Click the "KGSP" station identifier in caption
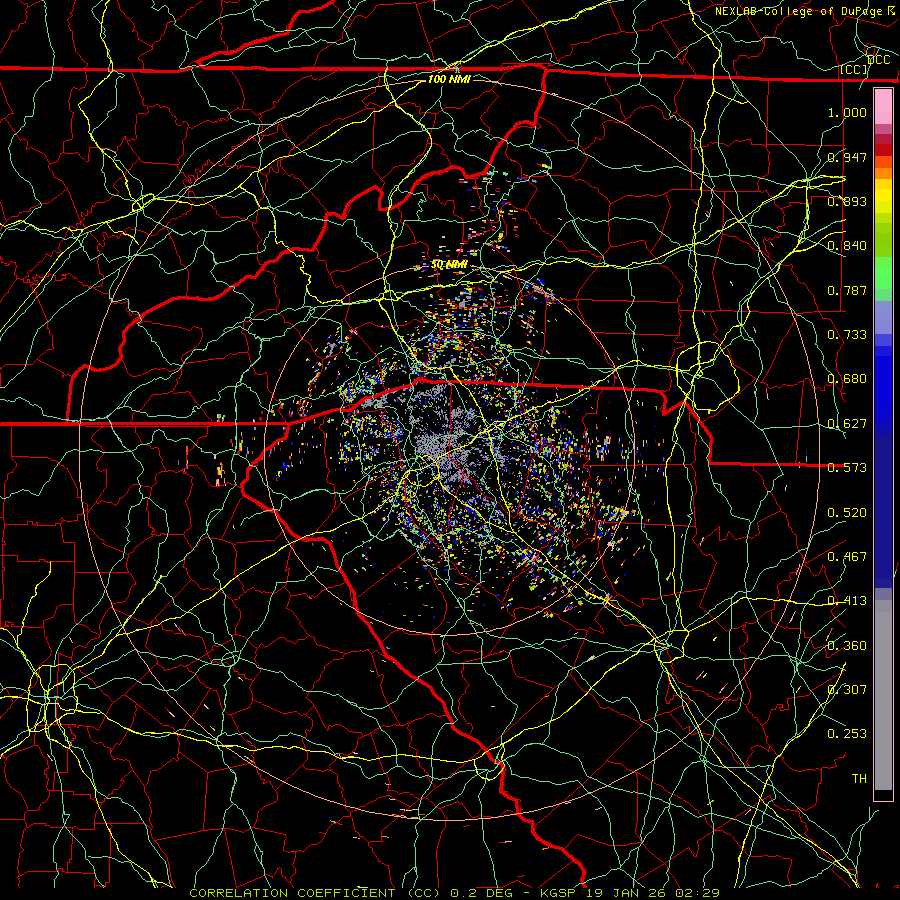This screenshot has width=900, height=900. (x=558, y=893)
